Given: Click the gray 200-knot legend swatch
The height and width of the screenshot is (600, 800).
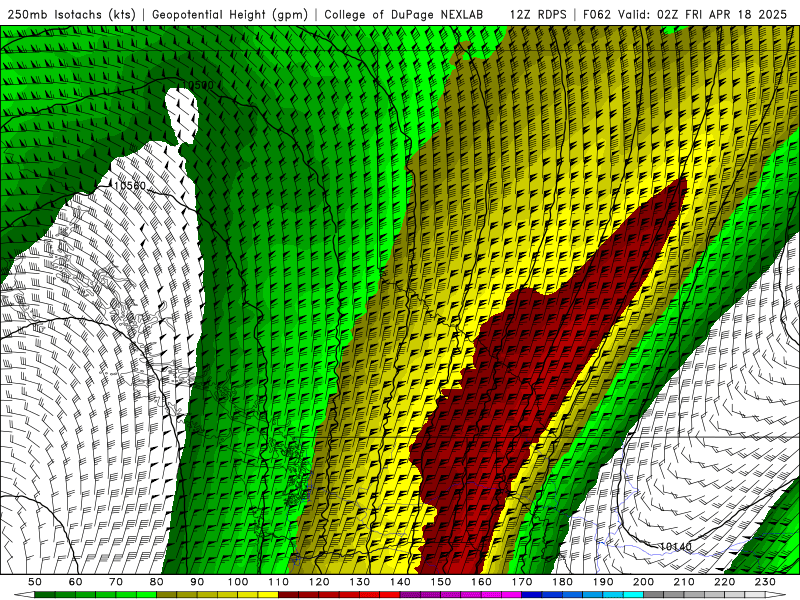Looking at the screenshot, I should tap(654, 595).
